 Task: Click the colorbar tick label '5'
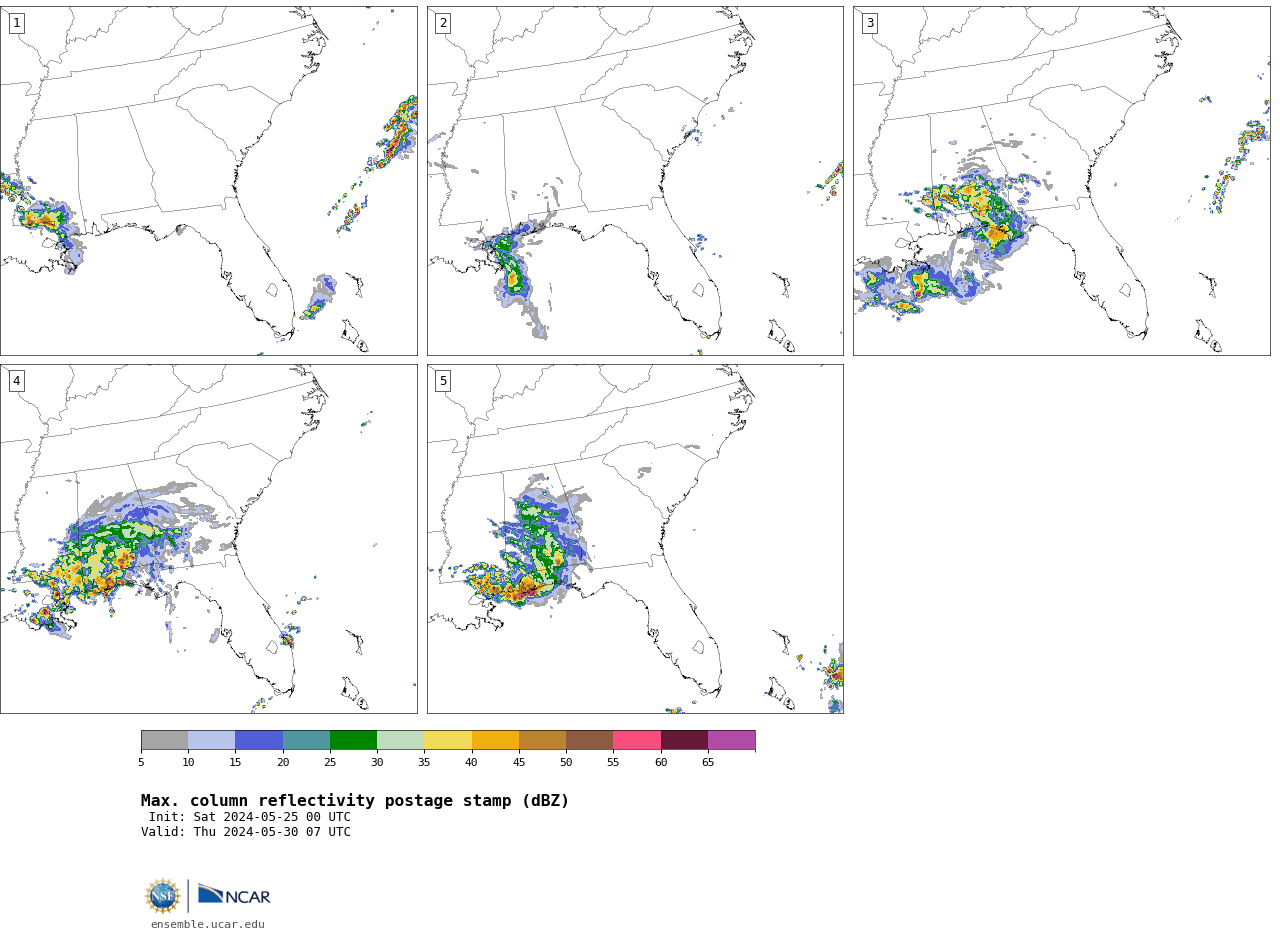pyautogui.click(x=141, y=763)
